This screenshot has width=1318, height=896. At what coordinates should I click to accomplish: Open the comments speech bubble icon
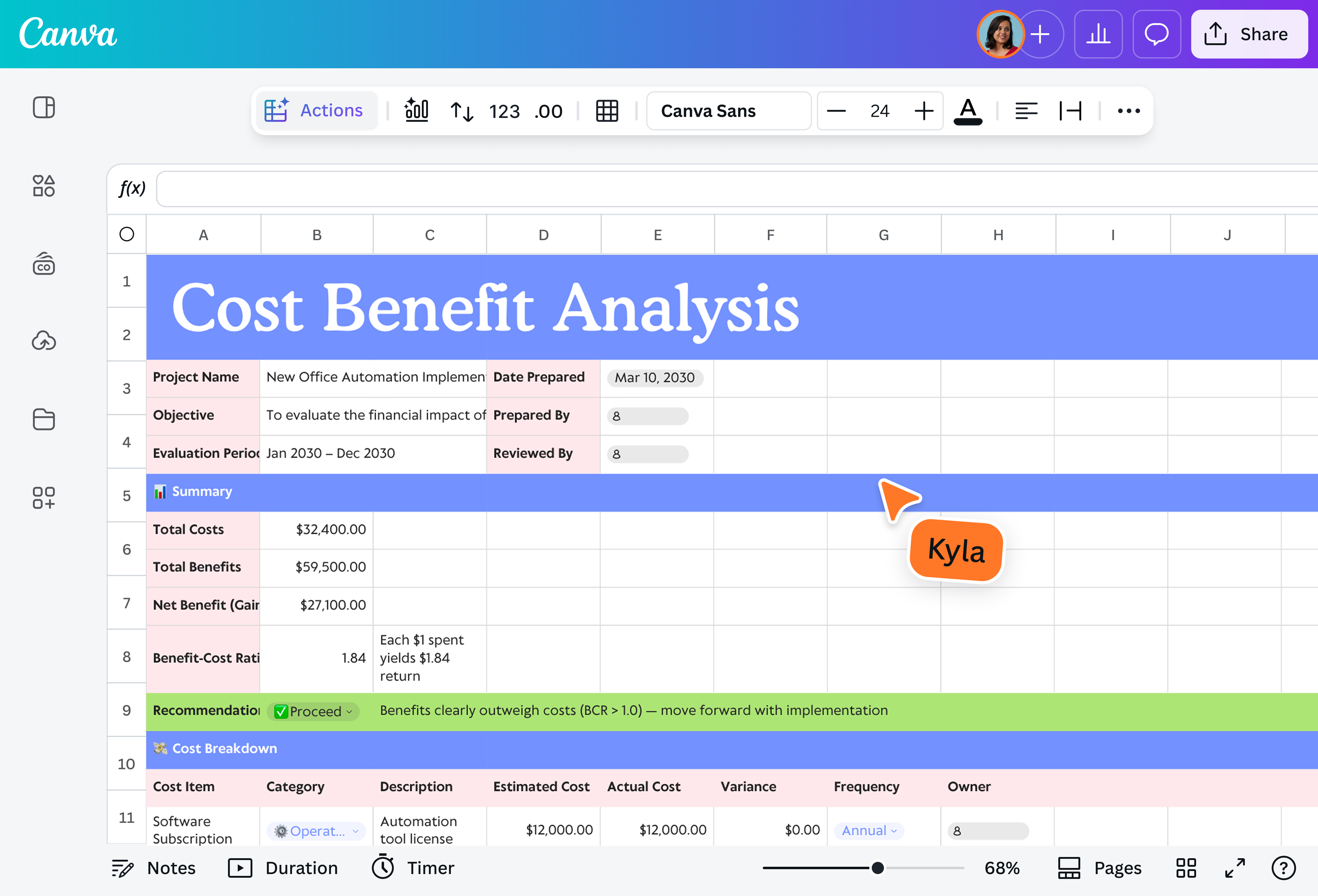(x=1157, y=34)
